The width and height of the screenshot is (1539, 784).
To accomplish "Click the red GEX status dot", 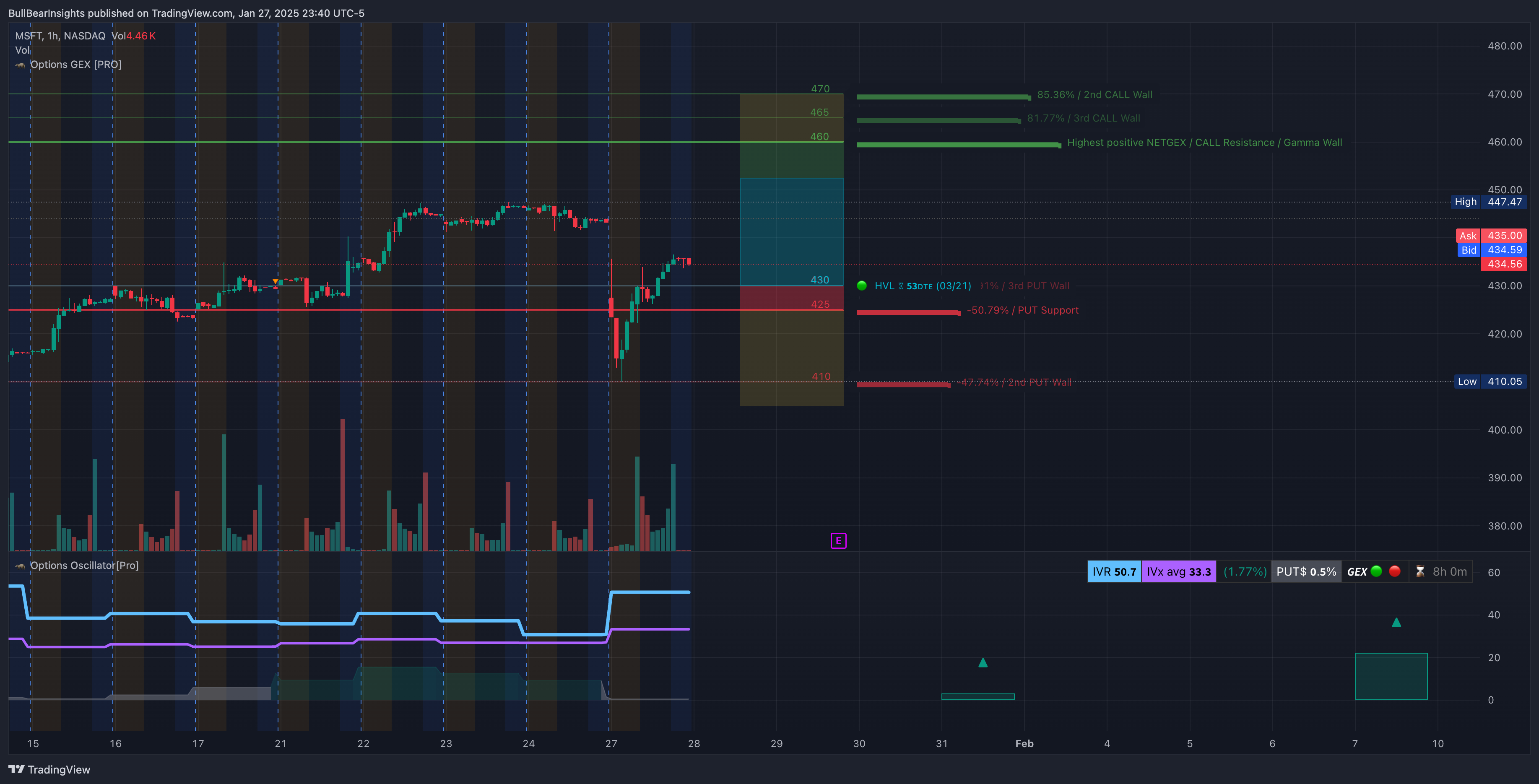I will click(x=1395, y=571).
